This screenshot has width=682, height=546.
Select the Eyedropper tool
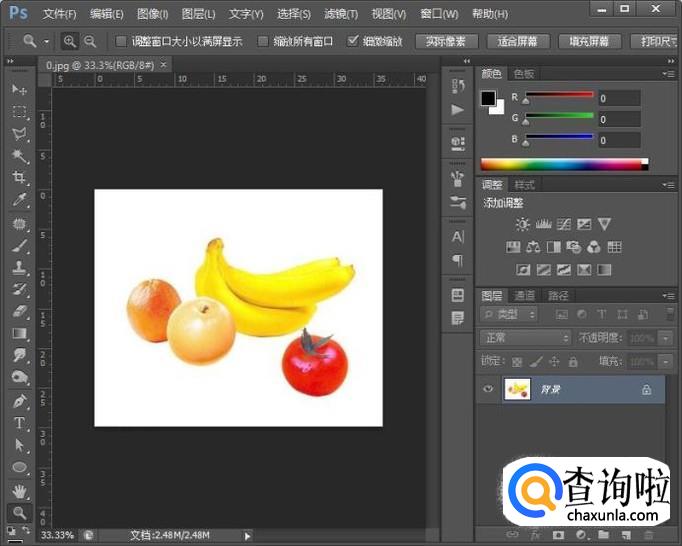[x=19, y=200]
